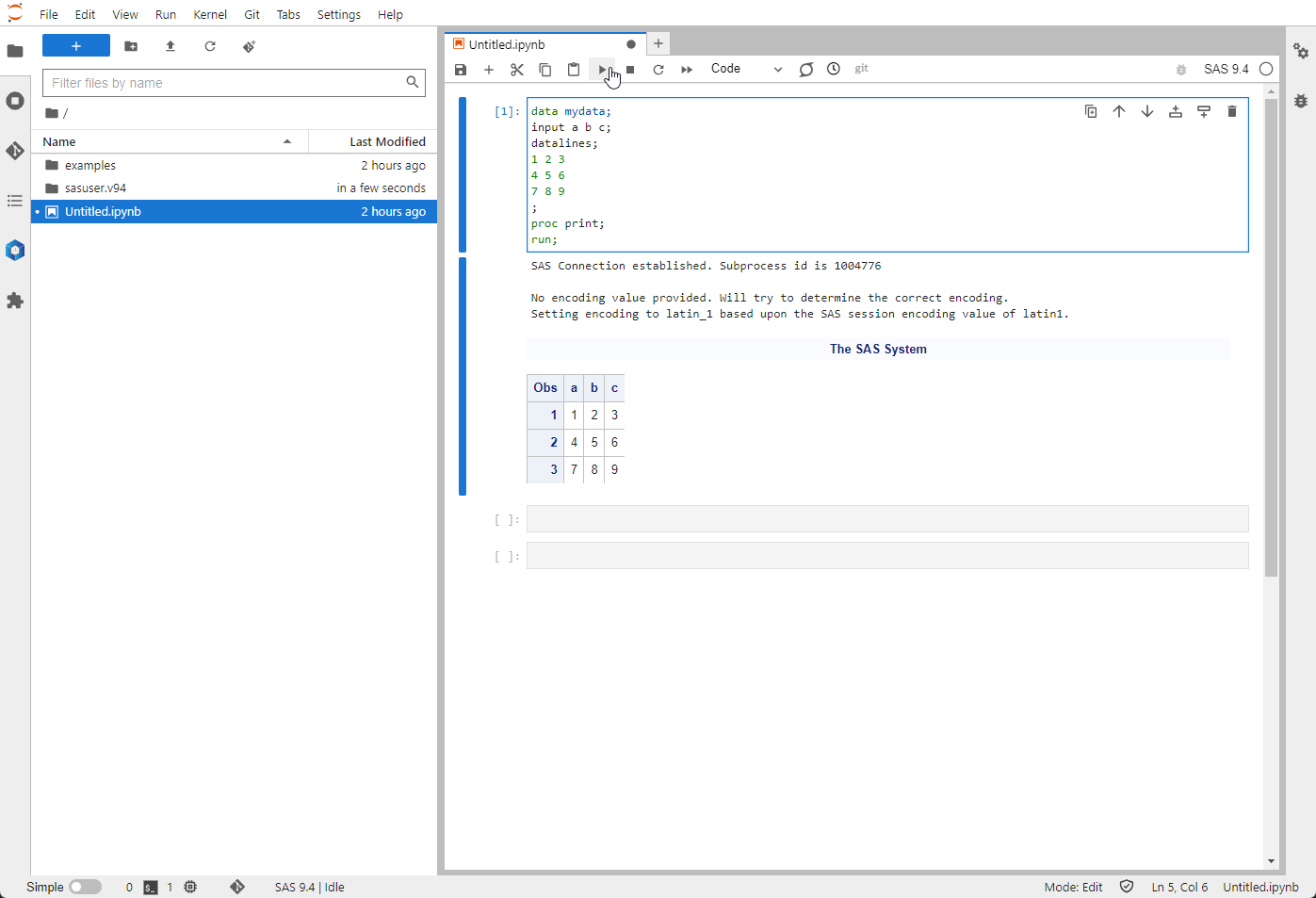Move the active cell down
The height and width of the screenshot is (898, 1316).
pos(1147,111)
